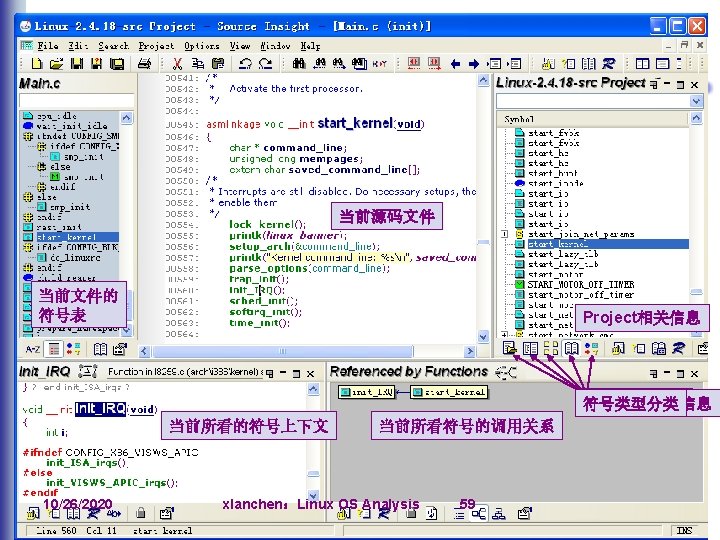
Task: Click the Go Forward blue arrow
Action: pos(474,64)
